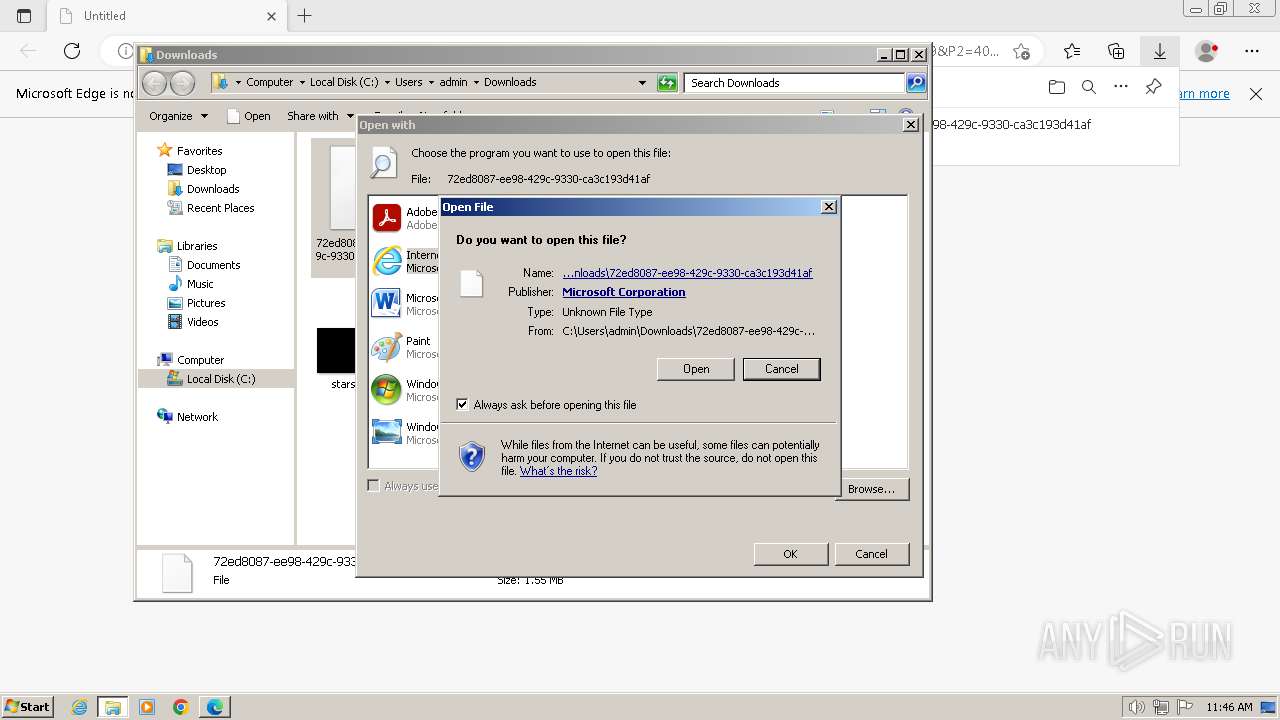Click the volume icon in system tray
The width and height of the screenshot is (1280, 720).
click(x=1137, y=707)
